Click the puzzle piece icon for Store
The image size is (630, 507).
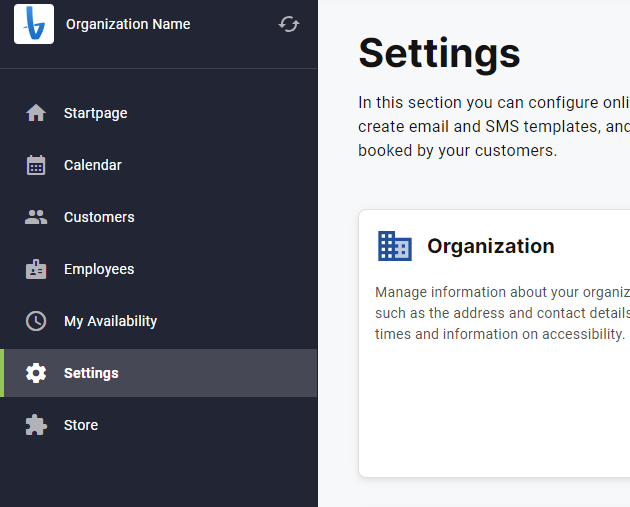click(x=36, y=425)
